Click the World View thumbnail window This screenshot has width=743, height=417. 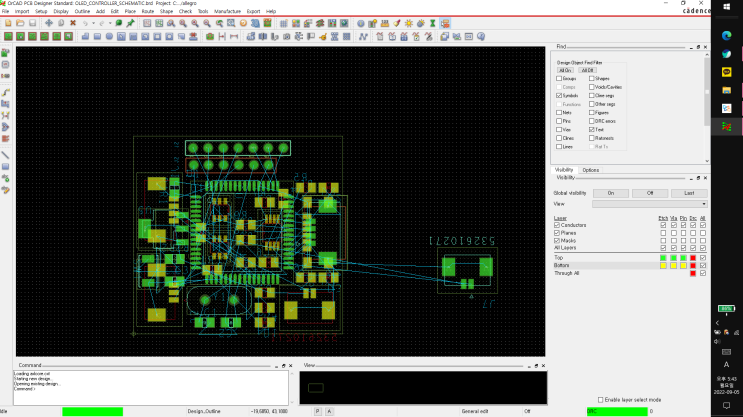423,387
